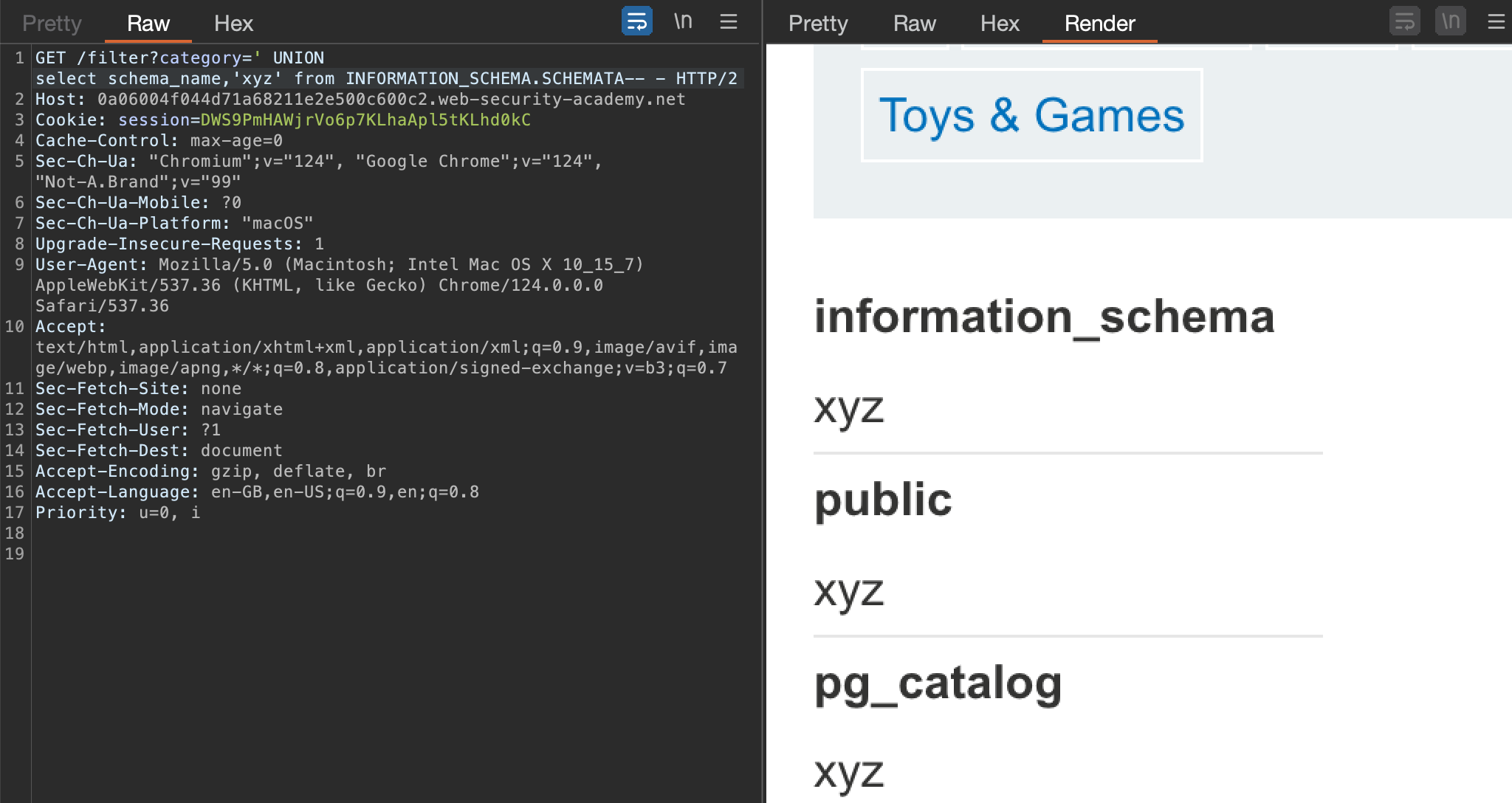Click the session cookie value

pyautogui.click(x=365, y=120)
